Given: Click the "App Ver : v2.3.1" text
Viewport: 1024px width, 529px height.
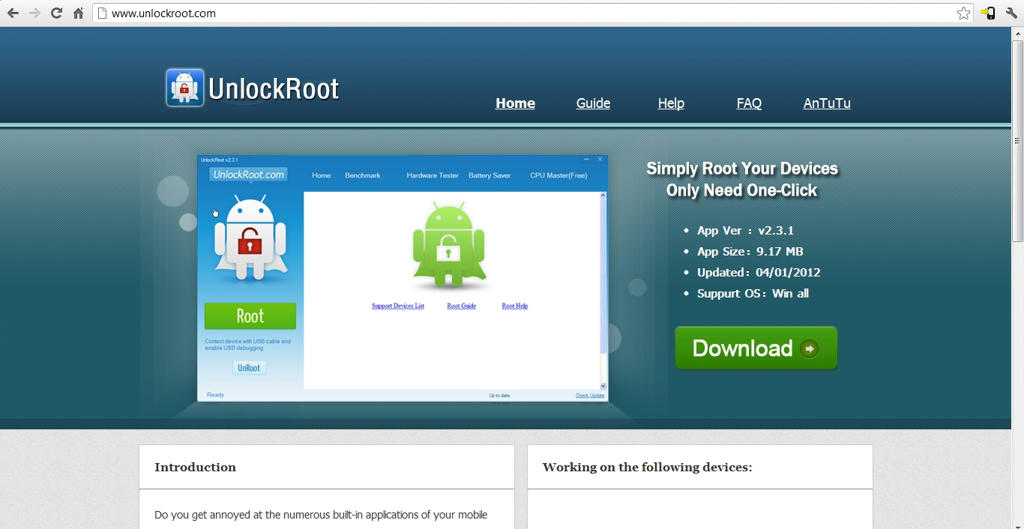Looking at the screenshot, I should [745, 231].
